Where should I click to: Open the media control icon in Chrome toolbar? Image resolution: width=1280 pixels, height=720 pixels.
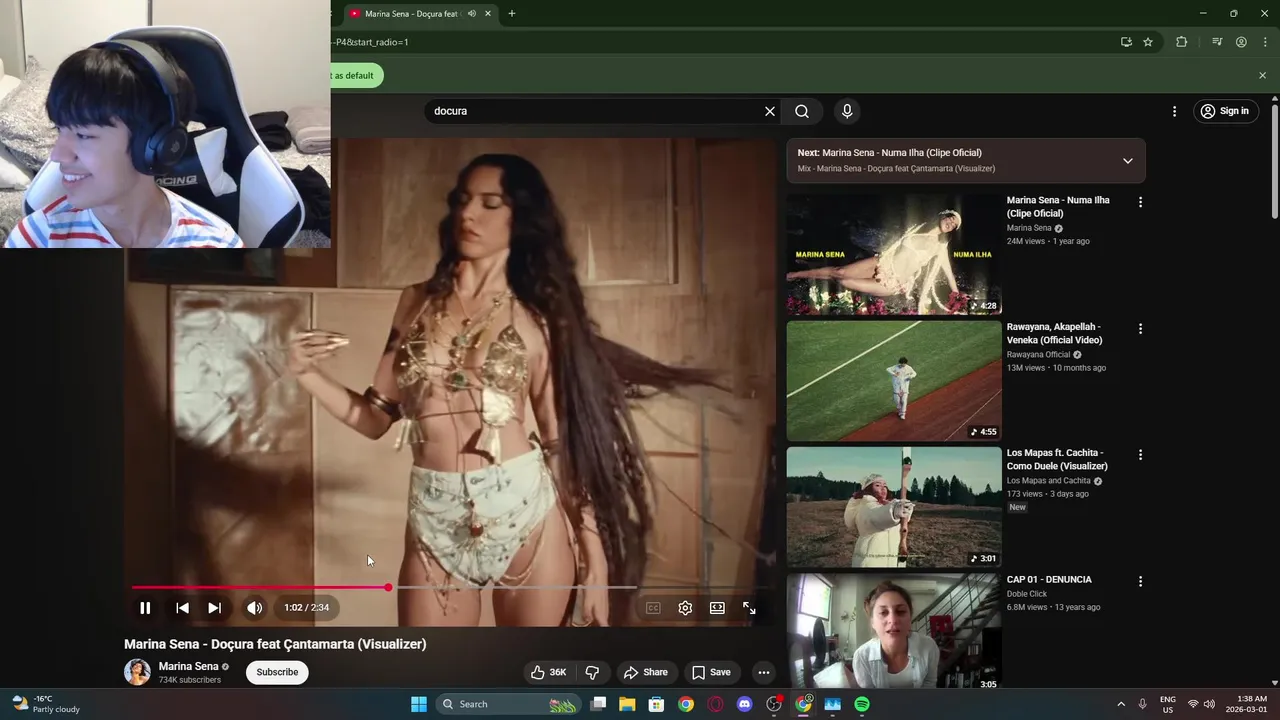pyautogui.click(x=1217, y=42)
